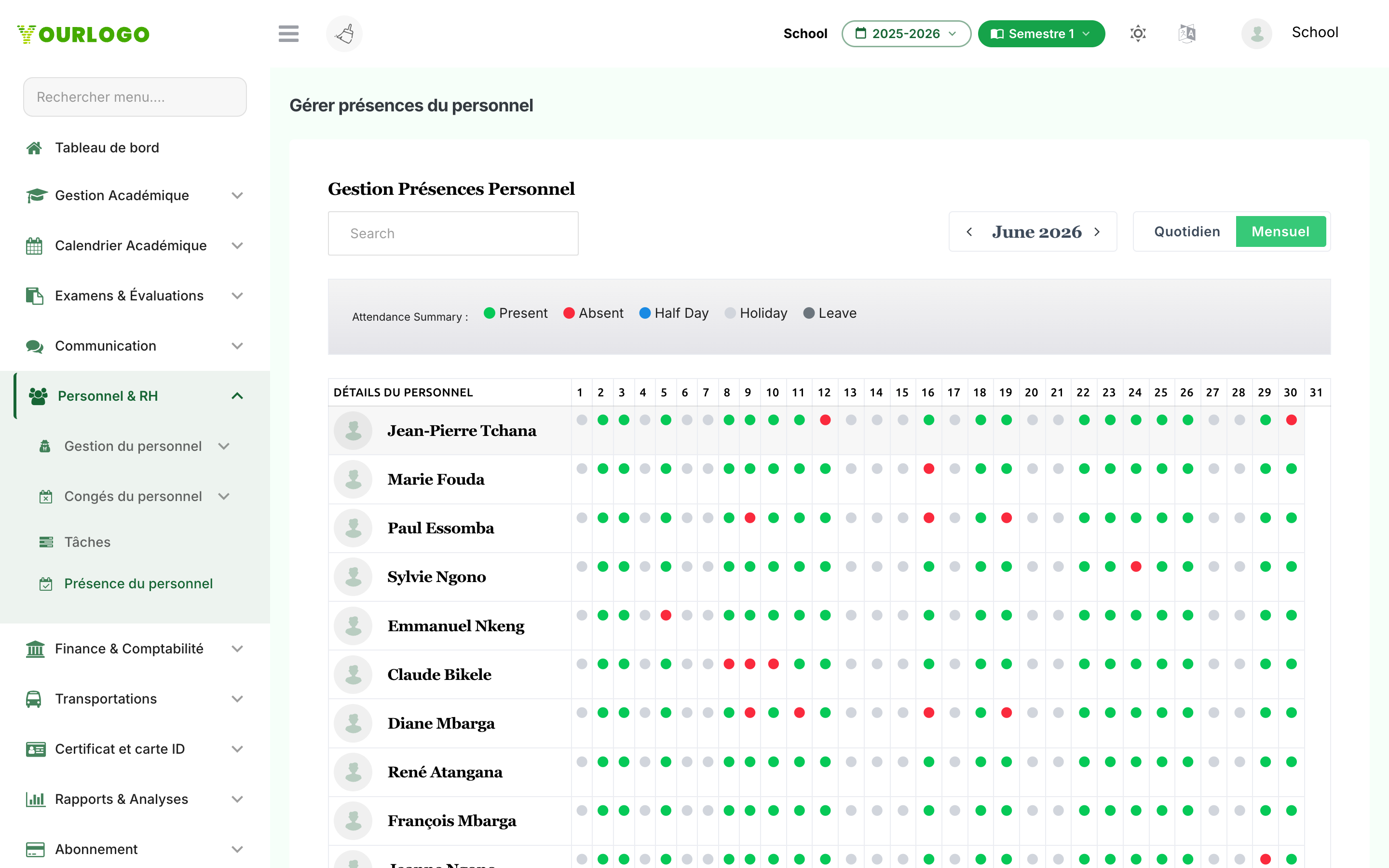This screenshot has width=1389, height=868.
Task: Expand Examens & Évaluations chevron
Action: [237, 296]
